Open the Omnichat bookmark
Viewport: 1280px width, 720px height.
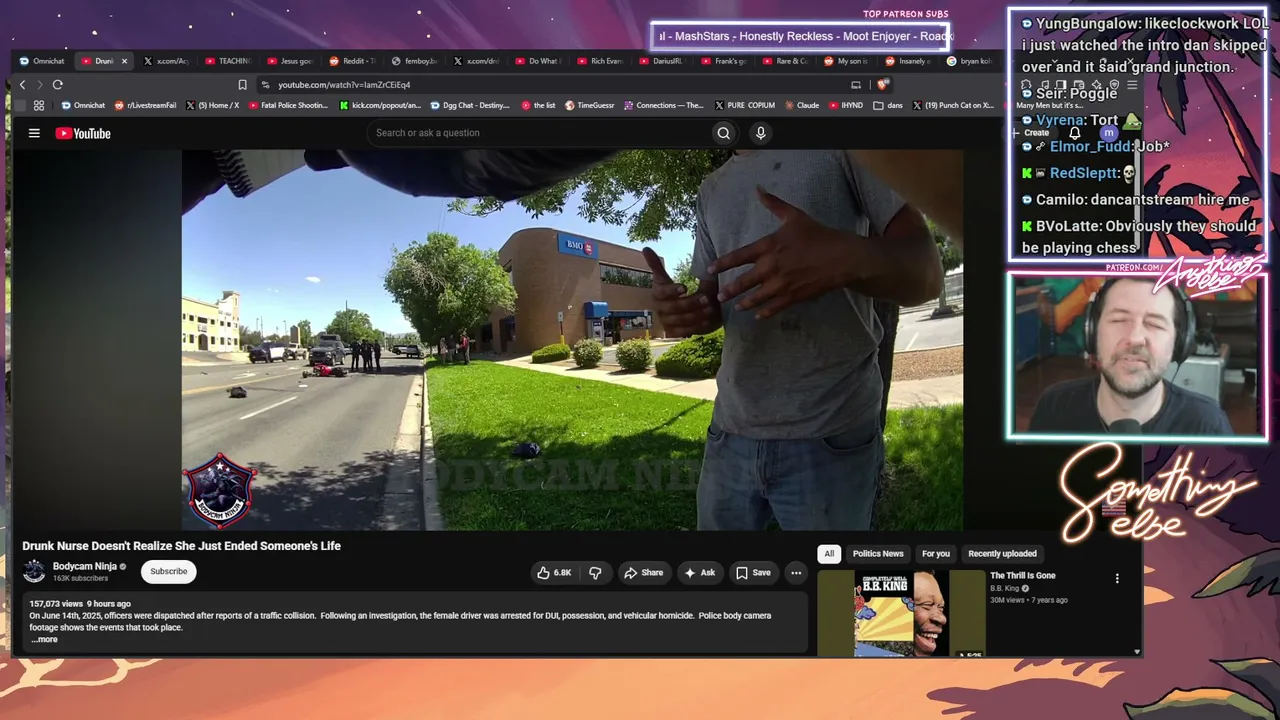point(83,105)
